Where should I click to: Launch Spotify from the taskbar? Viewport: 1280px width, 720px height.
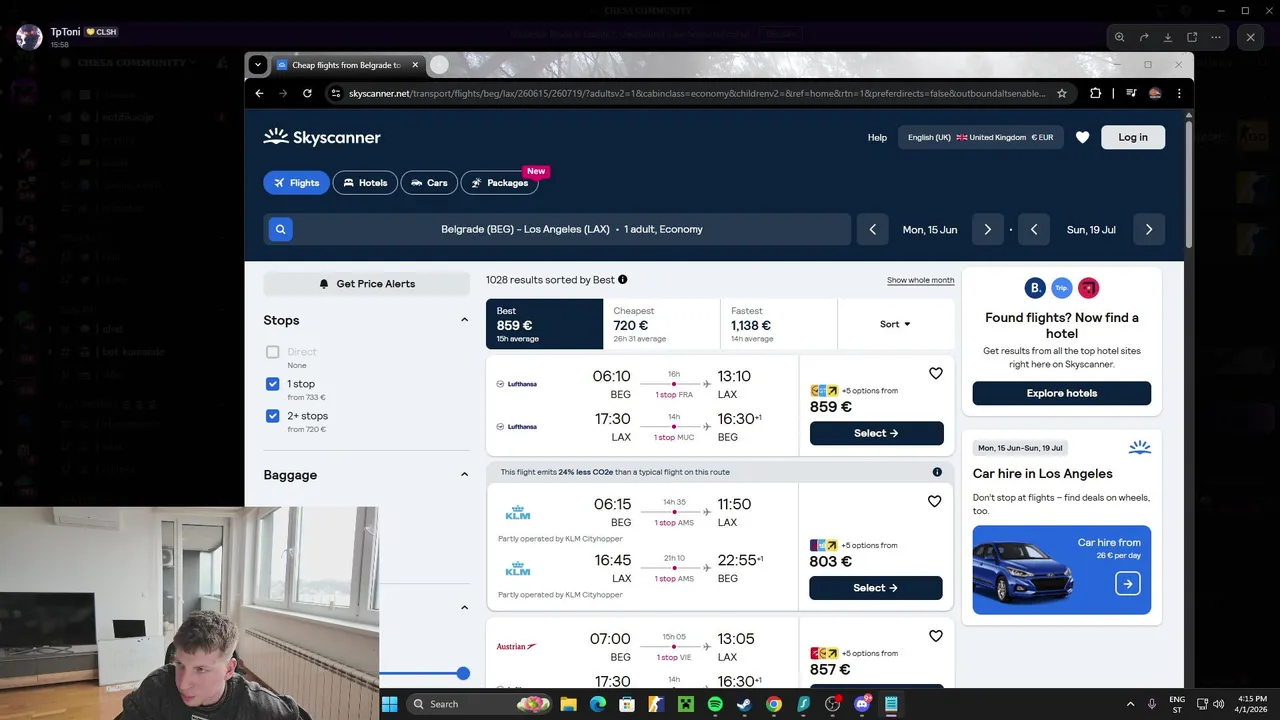coord(715,704)
